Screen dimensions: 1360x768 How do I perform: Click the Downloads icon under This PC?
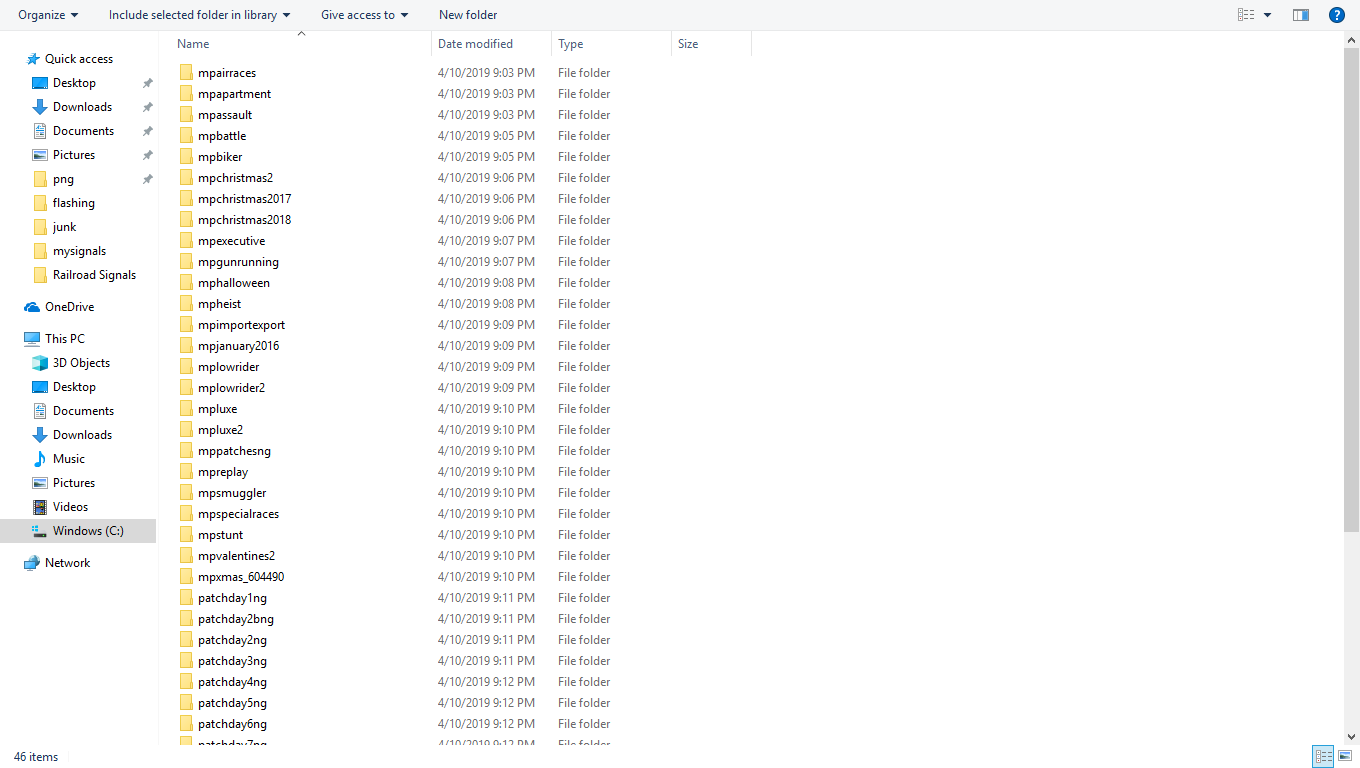tap(40, 435)
